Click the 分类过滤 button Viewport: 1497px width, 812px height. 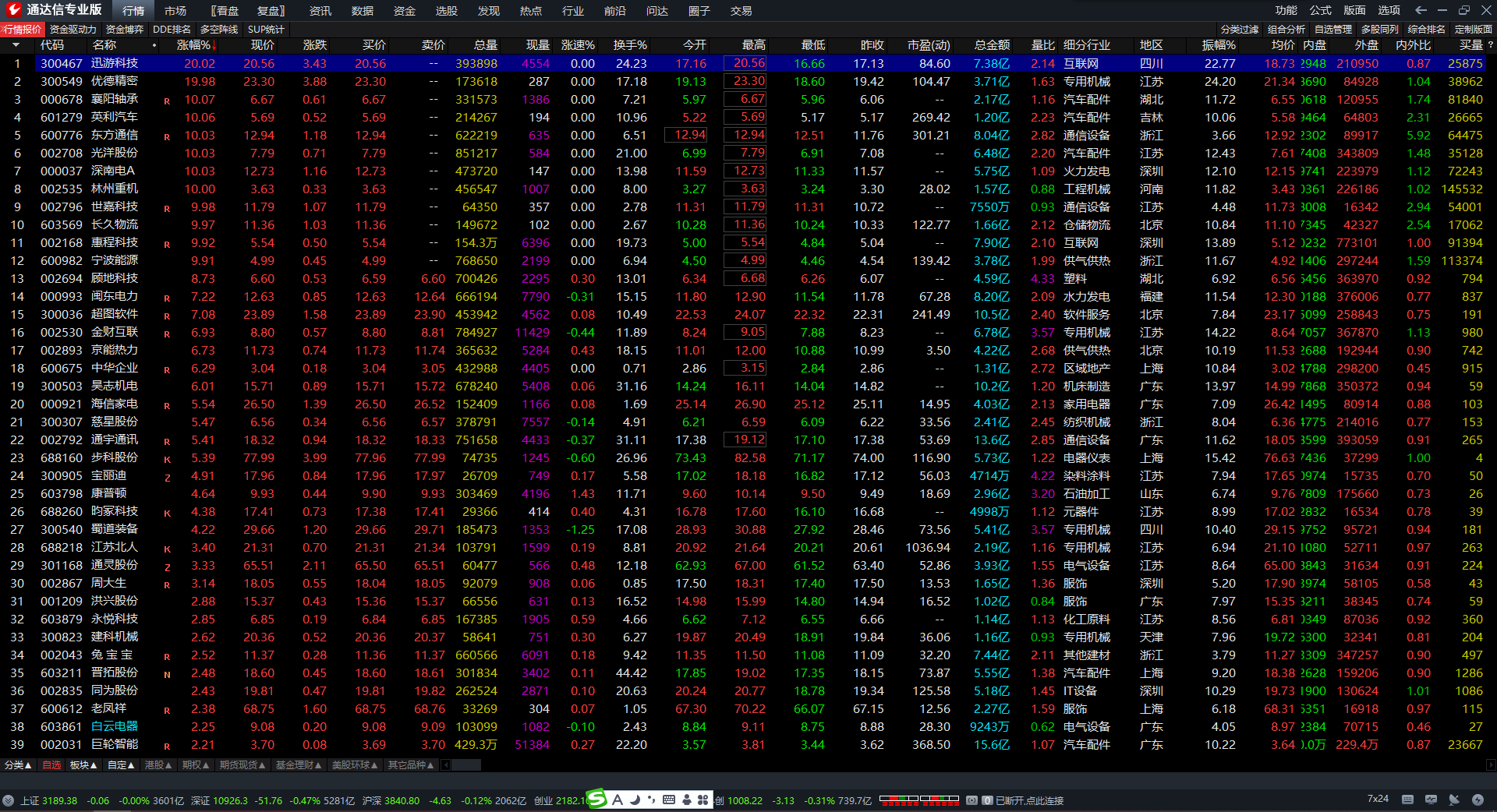pos(1240,29)
